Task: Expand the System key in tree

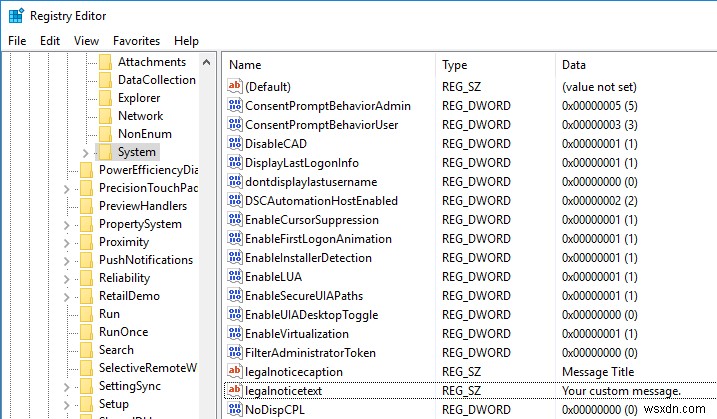Action: pyautogui.click(x=85, y=152)
